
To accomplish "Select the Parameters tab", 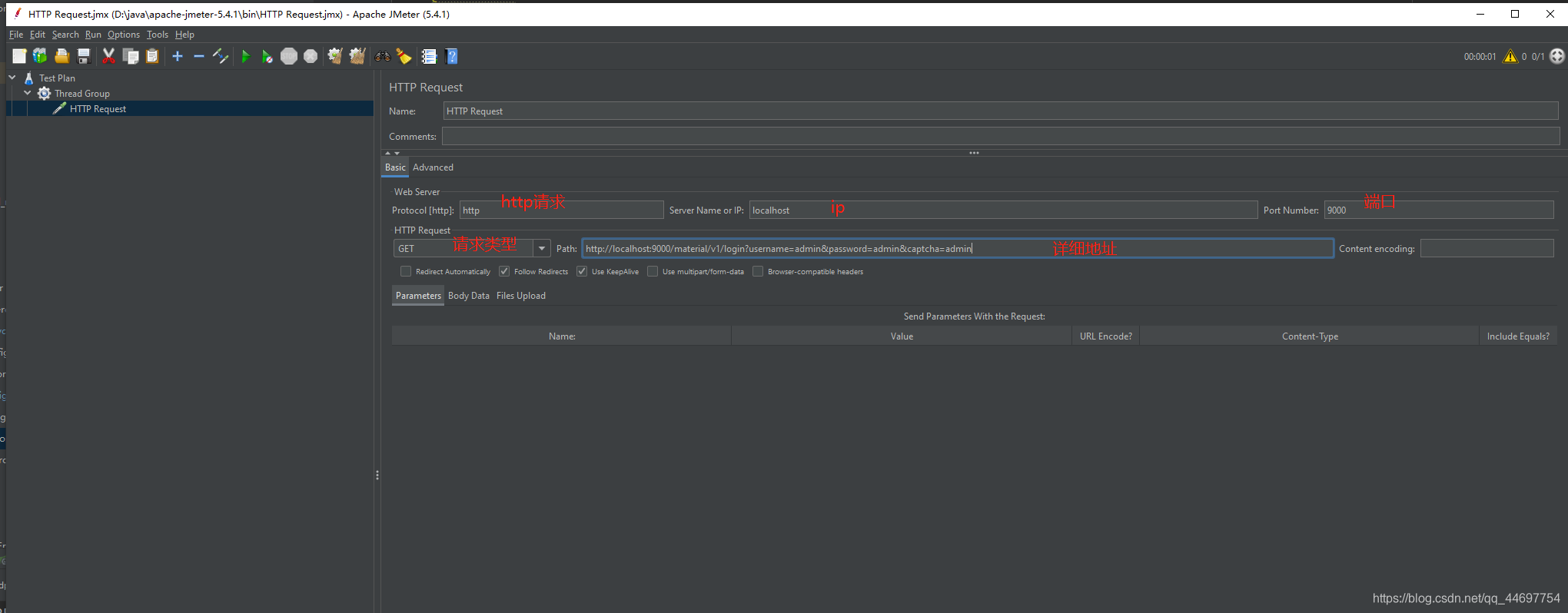I will [418, 296].
